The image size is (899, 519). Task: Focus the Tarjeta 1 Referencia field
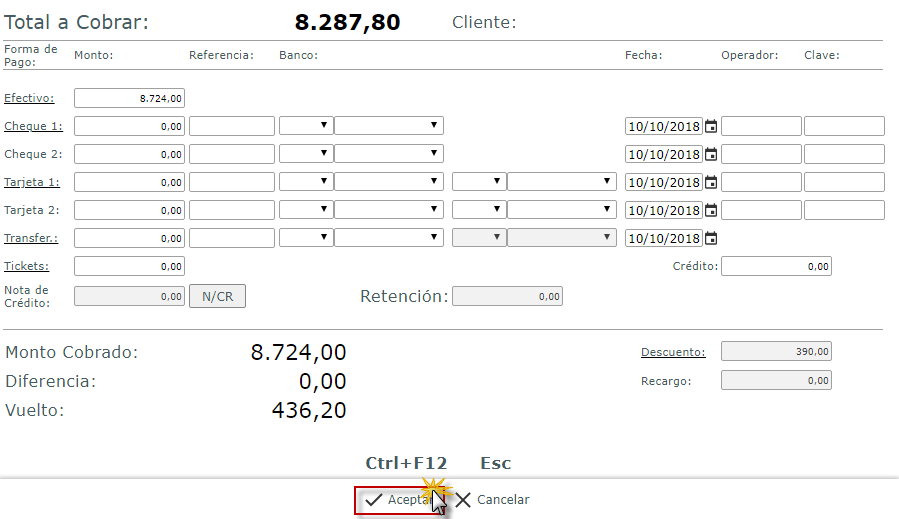(x=232, y=182)
